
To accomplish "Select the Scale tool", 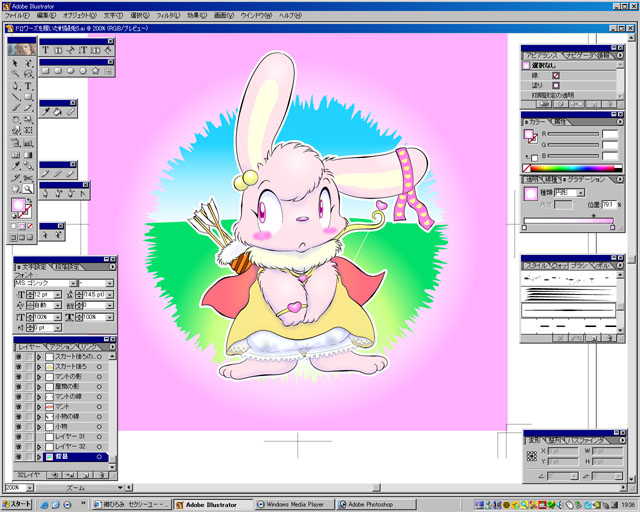I will (x=28, y=120).
